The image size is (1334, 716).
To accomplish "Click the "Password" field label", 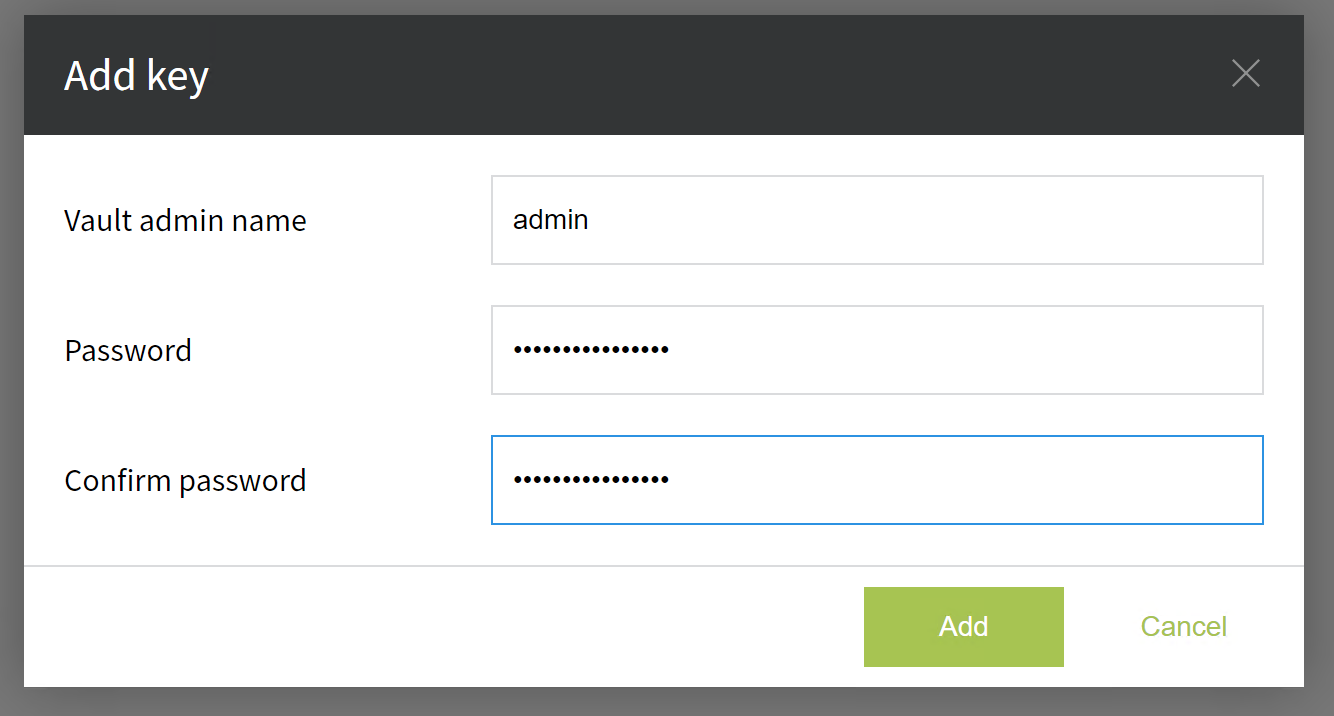I will click(x=128, y=351).
